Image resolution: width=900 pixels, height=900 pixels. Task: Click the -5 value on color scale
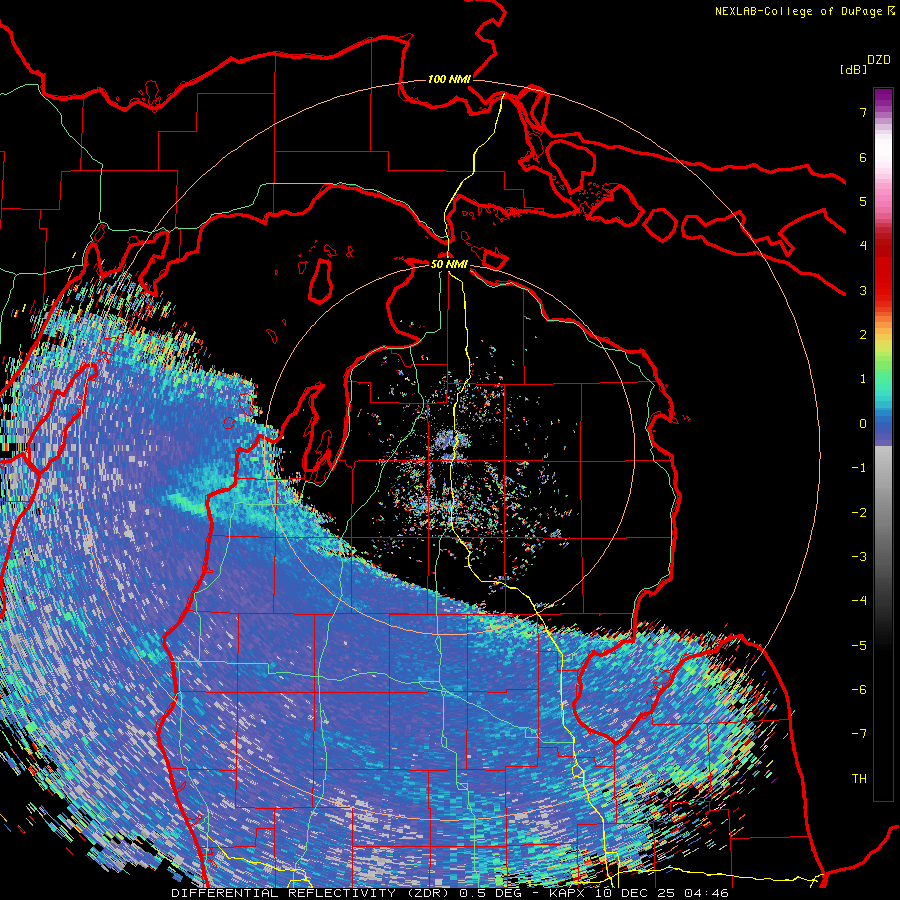point(859,646)
